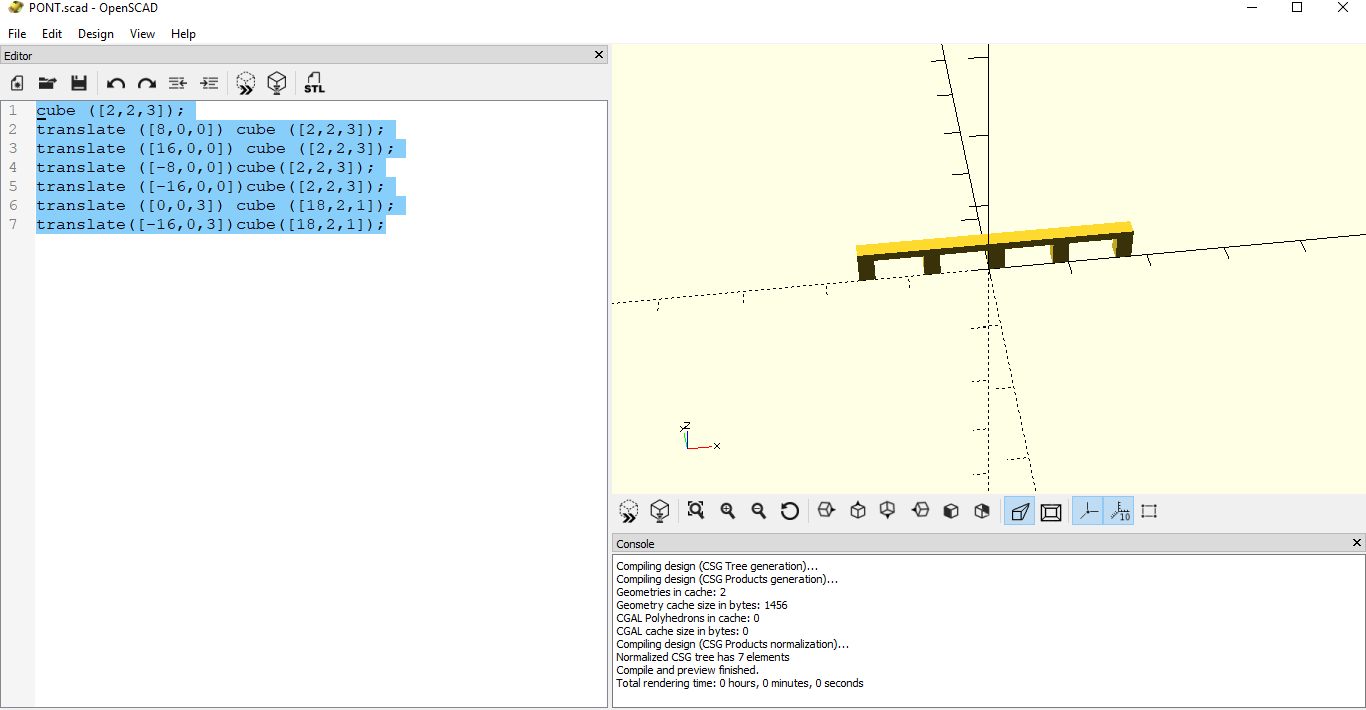The image size is (1366, 710).
Task: Unindent the selected code lines
Action: 178,83
